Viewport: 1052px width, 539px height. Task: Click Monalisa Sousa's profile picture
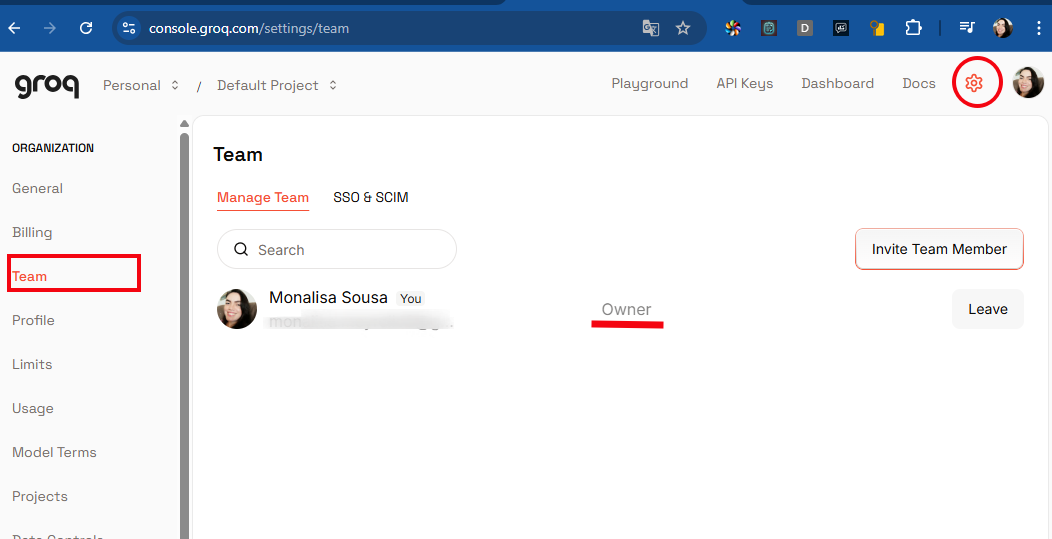click(237, 309)
